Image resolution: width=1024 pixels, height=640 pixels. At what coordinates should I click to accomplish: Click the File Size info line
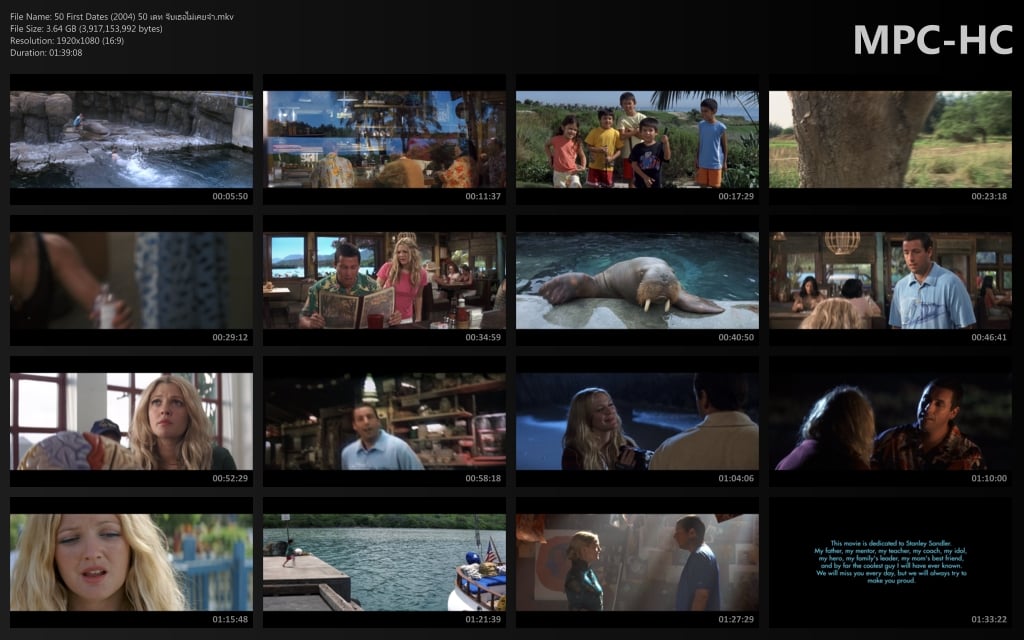[86, 29]
